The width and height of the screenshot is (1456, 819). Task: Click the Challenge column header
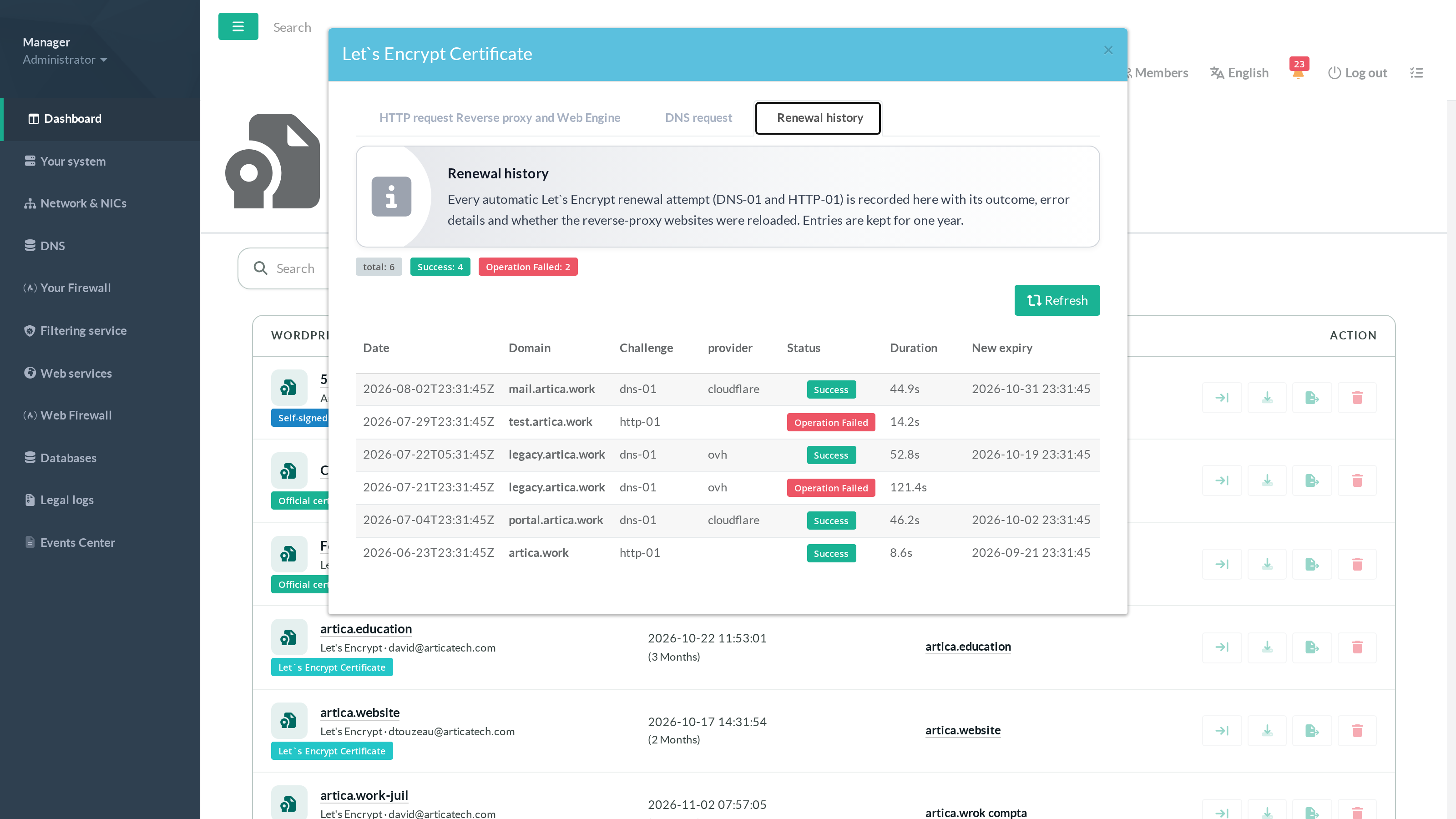coord(646,348)
